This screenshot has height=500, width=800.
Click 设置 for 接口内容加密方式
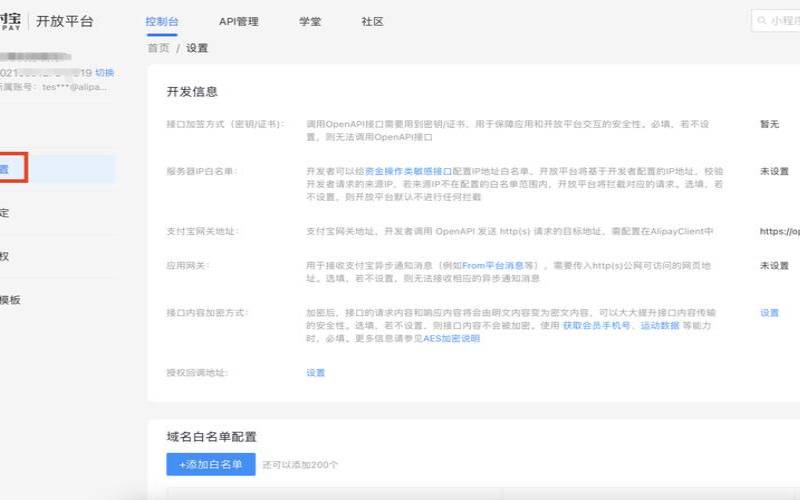pos(769,313)
